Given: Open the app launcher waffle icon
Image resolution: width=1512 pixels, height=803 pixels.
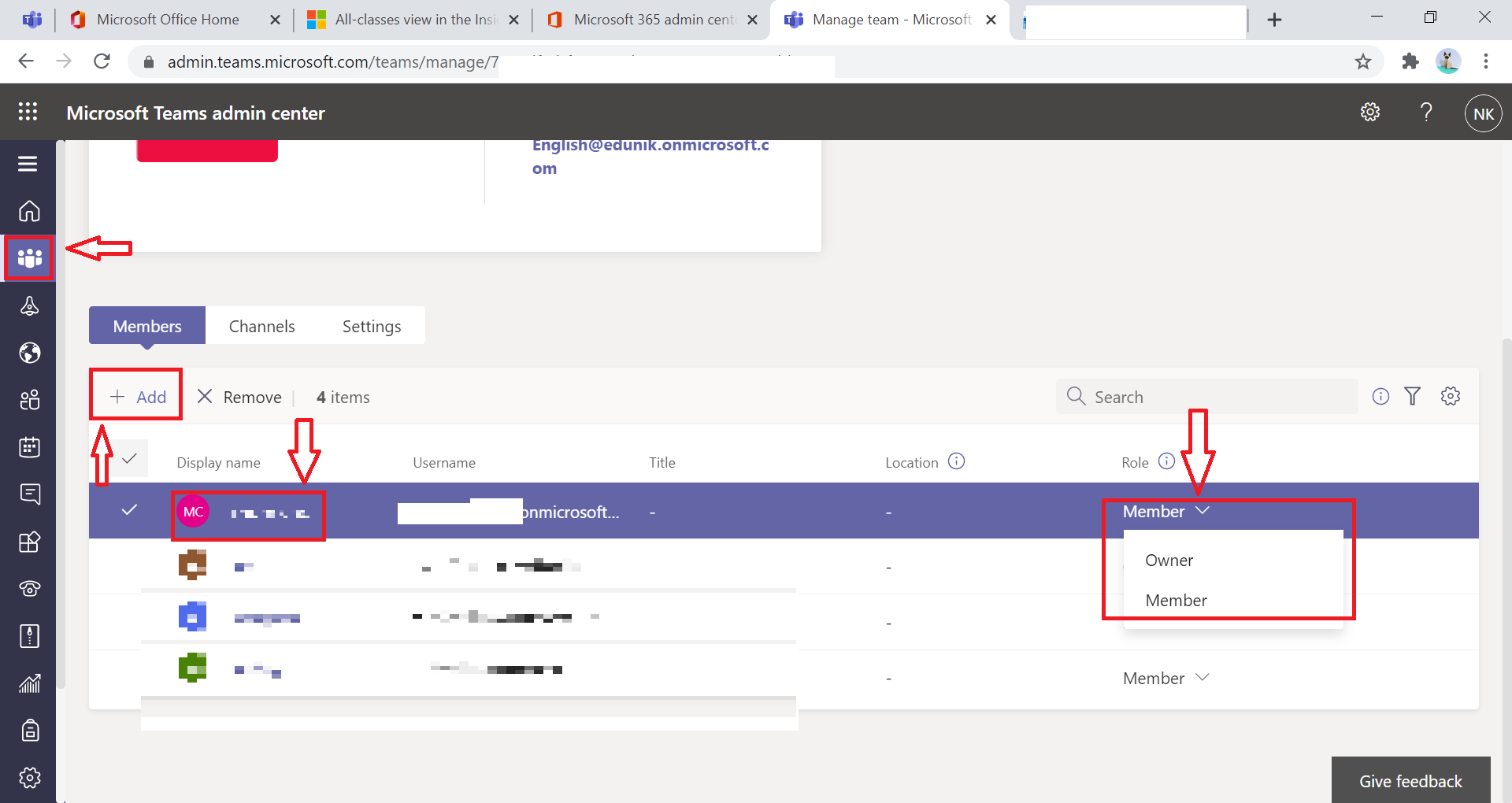Looking at the screenshot, I should pyautogui.click(x=28, y=112).
